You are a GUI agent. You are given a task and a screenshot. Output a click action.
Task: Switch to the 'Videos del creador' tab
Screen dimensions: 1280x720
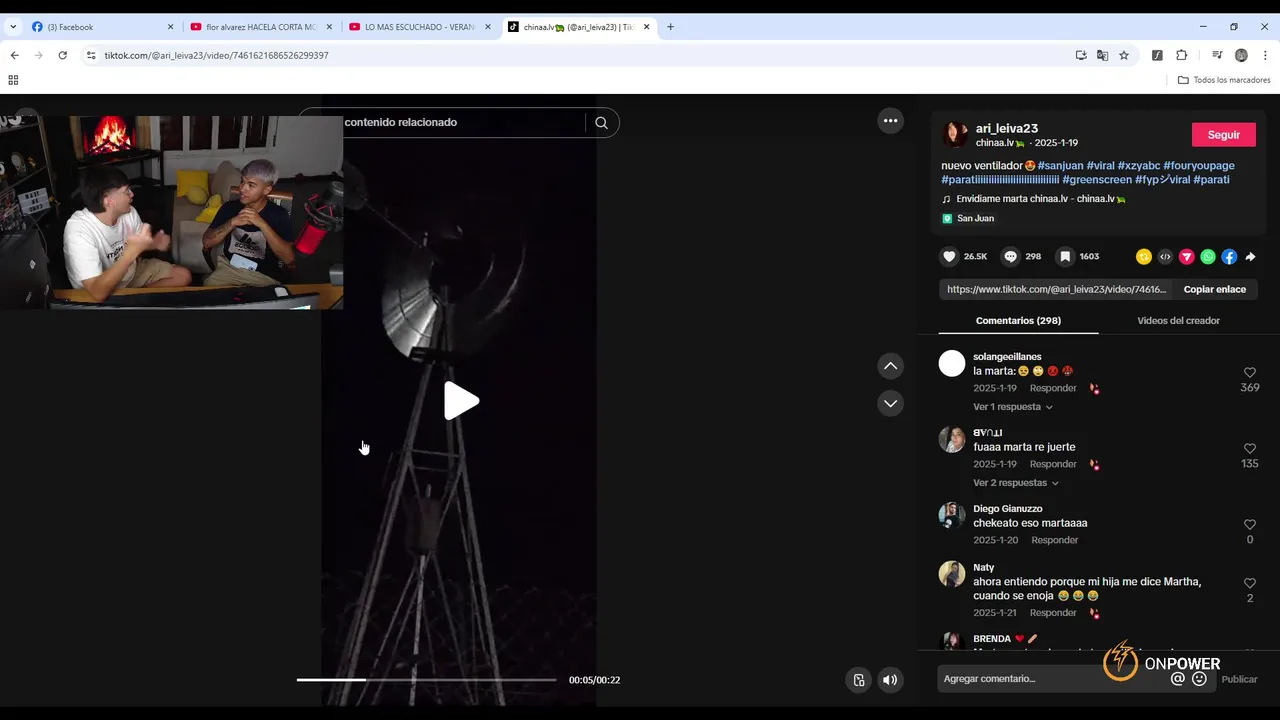point(1178,321)
